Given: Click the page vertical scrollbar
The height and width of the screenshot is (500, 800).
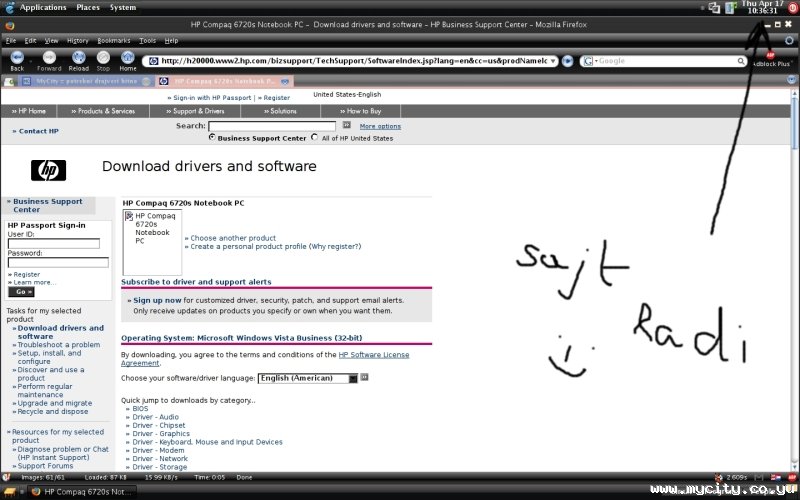Looking at the screenshot, I should (x=795, y=281).
